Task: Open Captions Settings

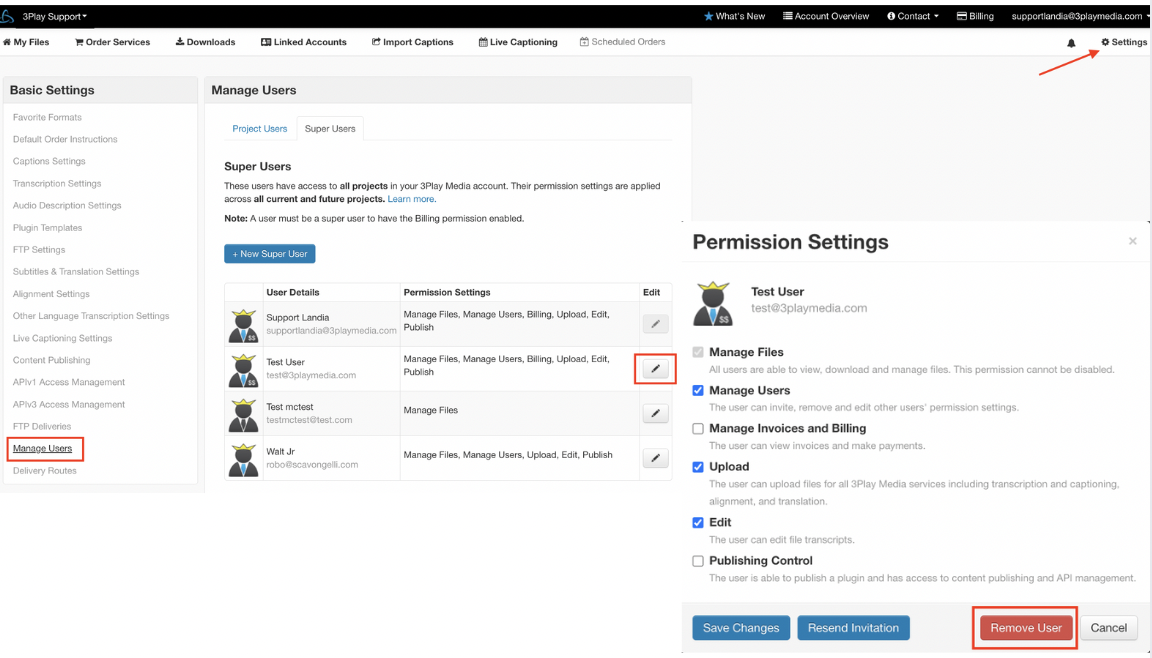Action: (49, 162)
